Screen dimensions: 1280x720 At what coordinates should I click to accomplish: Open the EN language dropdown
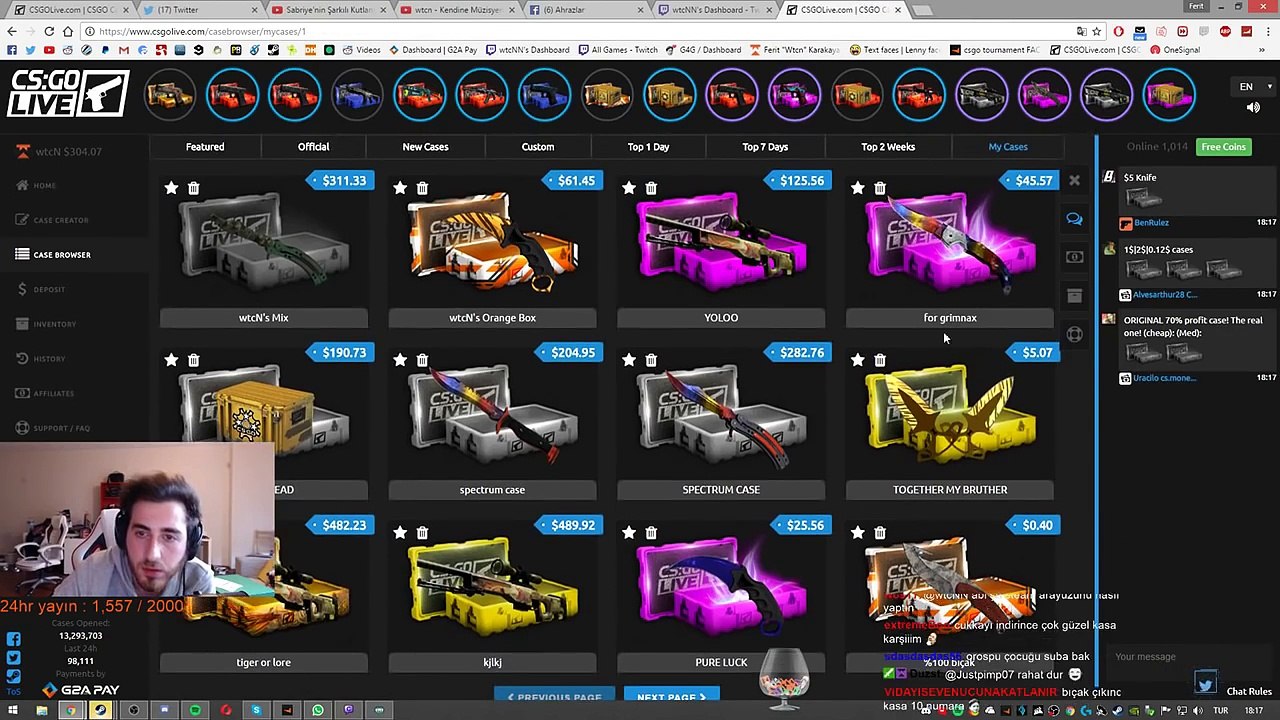tap(1252, 87)
